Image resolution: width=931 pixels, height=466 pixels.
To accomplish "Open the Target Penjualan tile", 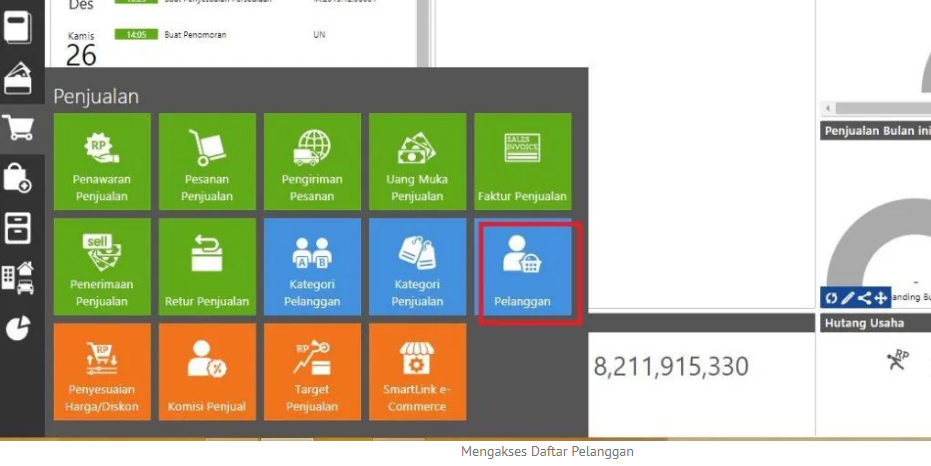I will [x=312, y=372].
